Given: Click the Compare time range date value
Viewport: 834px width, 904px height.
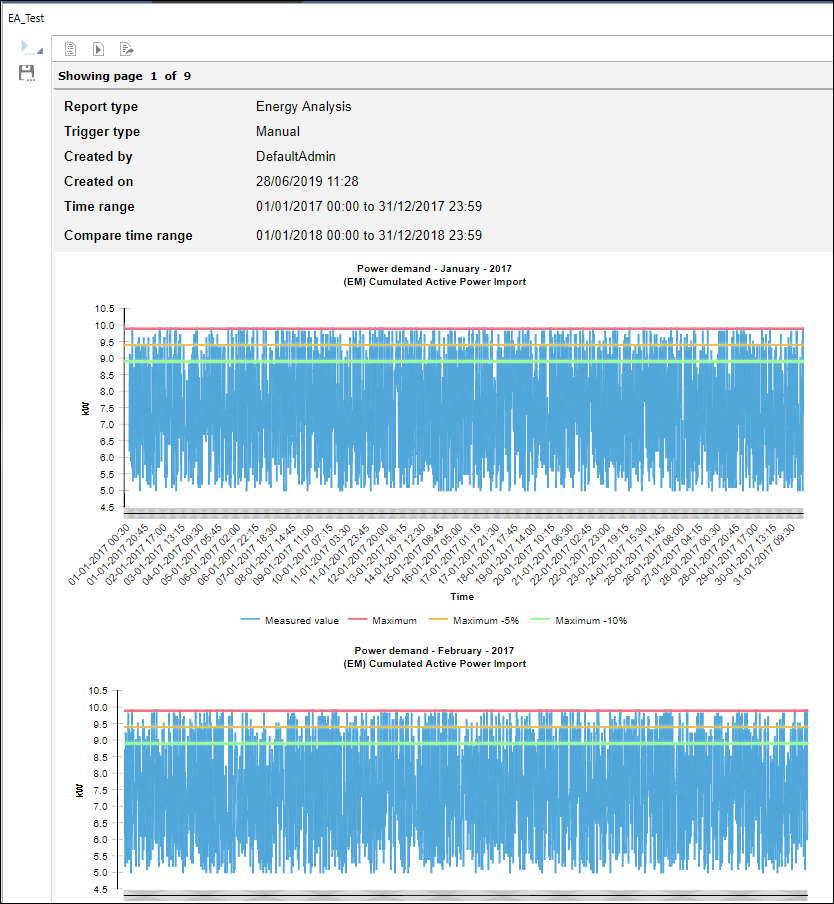Looking at the screenshot, I should pos(369,236).
